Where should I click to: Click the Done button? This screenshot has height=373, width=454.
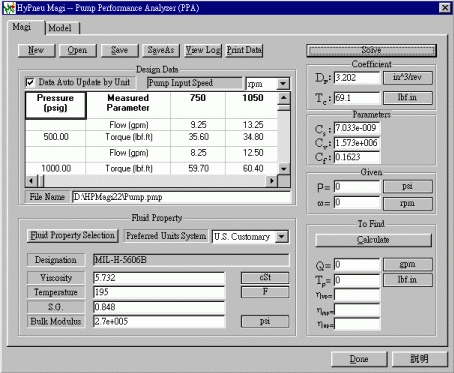click(x=359, y=359)
